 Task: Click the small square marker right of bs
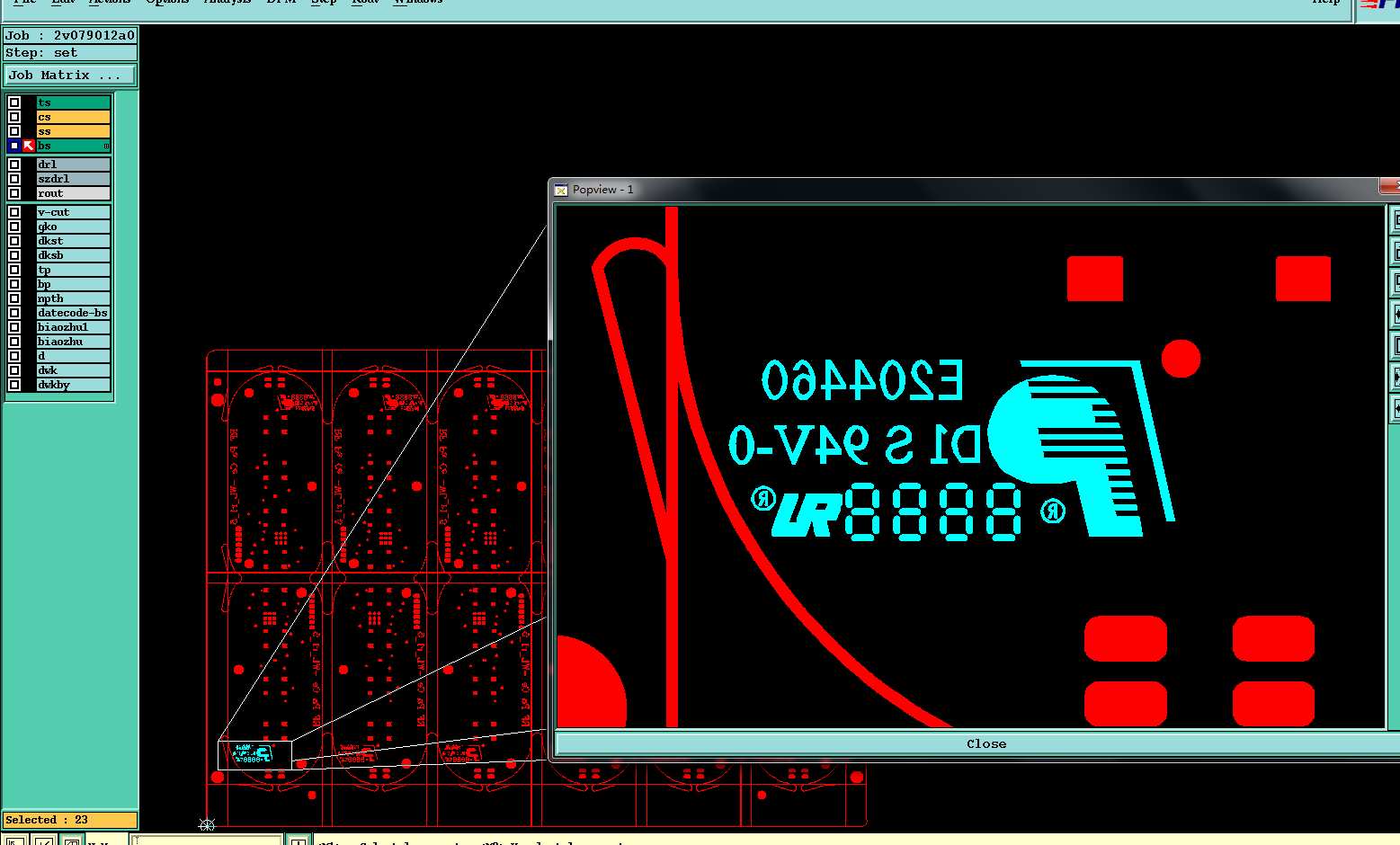pyautogui.click(x=106, y=146)
